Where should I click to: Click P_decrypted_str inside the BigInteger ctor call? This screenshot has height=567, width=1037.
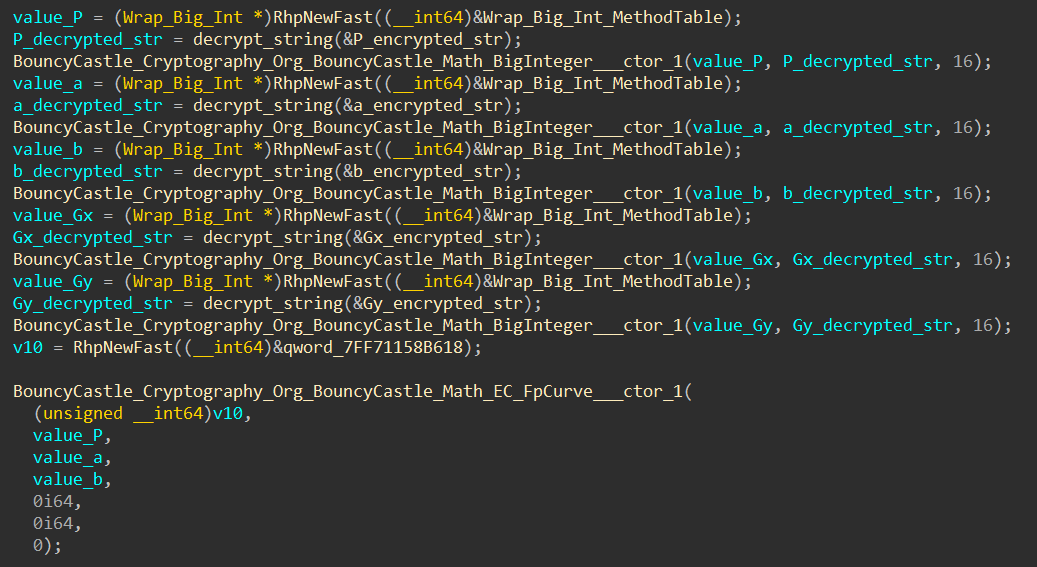[858, 62]
